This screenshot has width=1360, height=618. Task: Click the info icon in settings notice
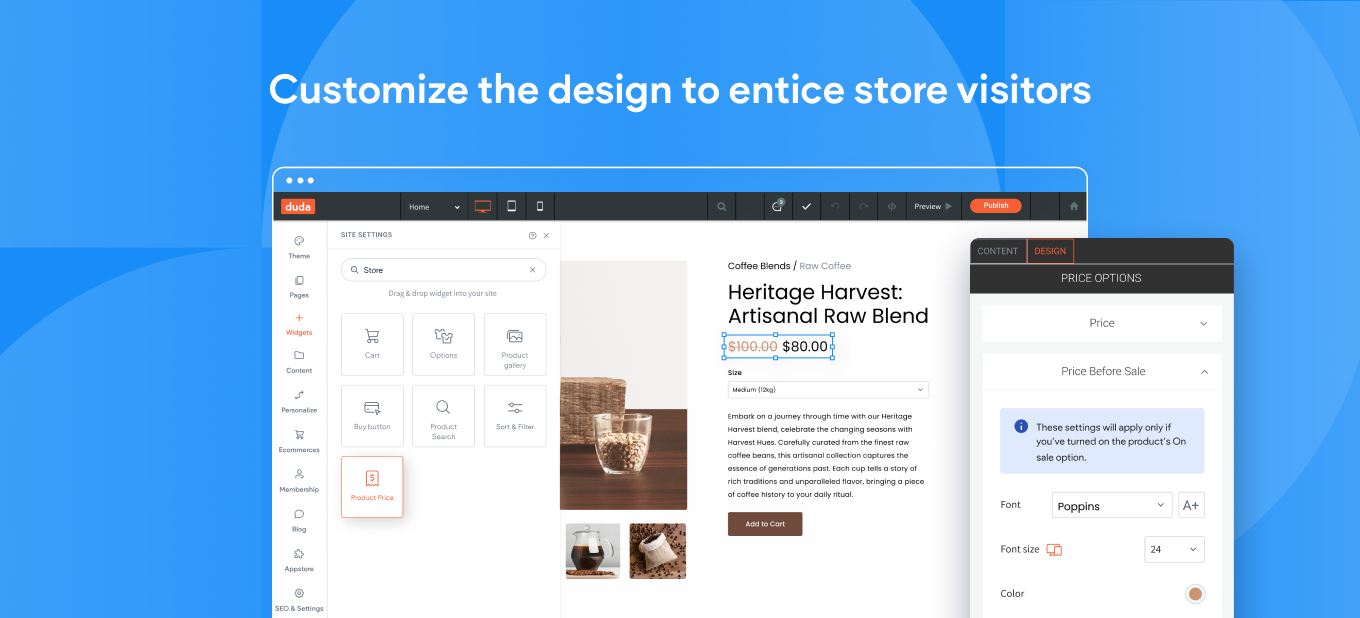(1021, 426)
